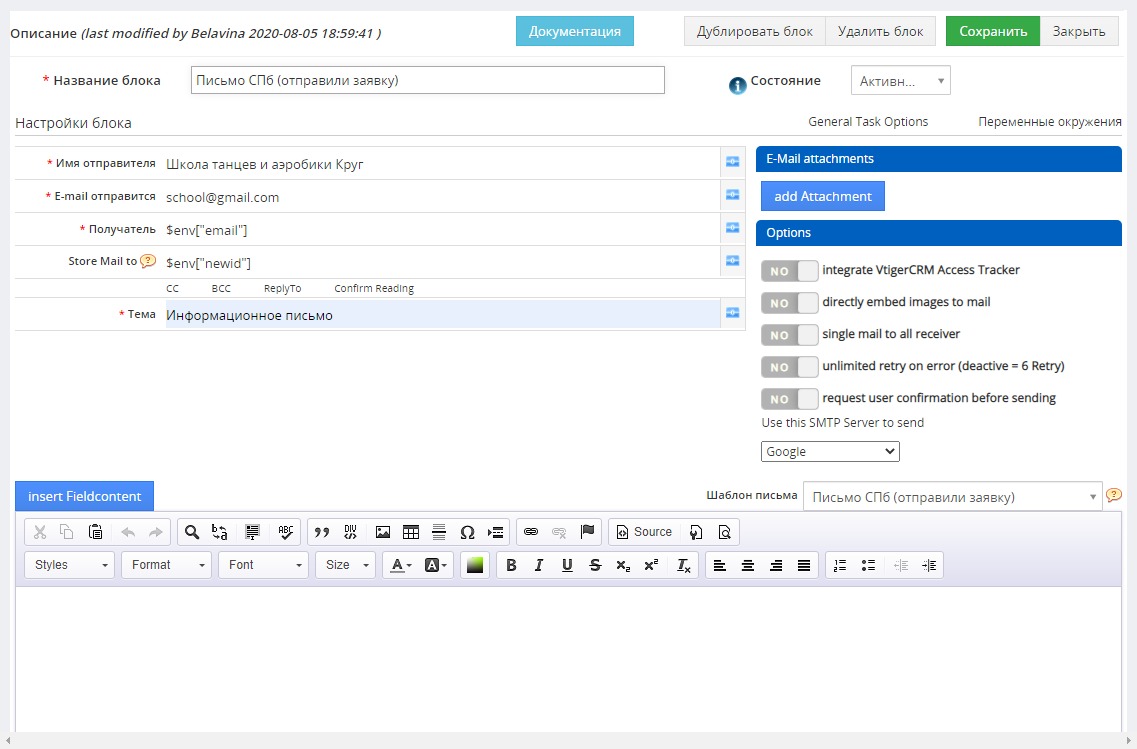Insert a table in the editor

(410, 532)
